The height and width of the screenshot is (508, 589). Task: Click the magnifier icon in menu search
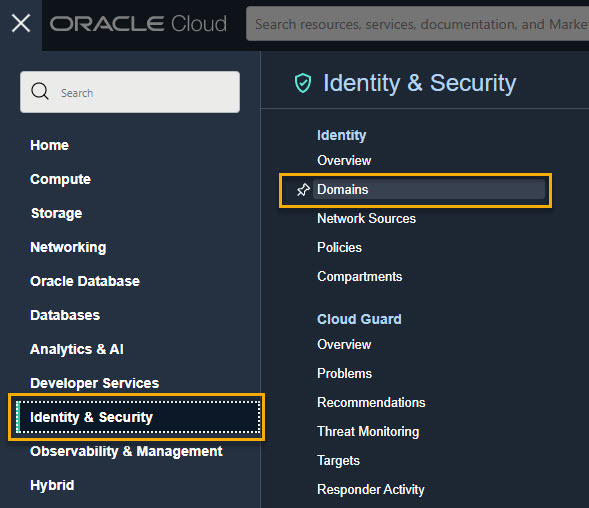pyautogui.click(x=40, y=91)
